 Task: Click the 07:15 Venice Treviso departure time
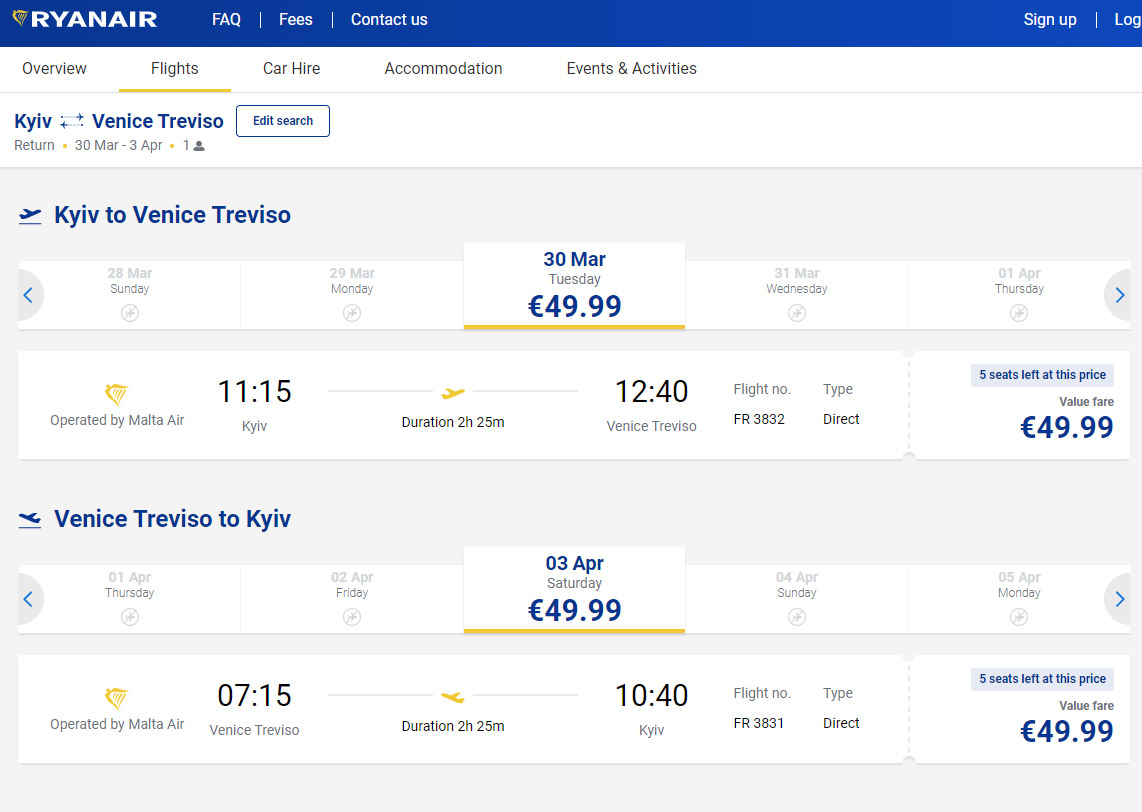[254, 695]
